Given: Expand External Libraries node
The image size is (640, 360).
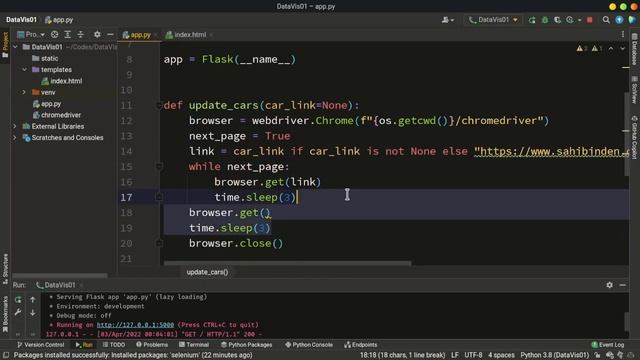Looking at the screenshot, I should click(x=15, y=127).
